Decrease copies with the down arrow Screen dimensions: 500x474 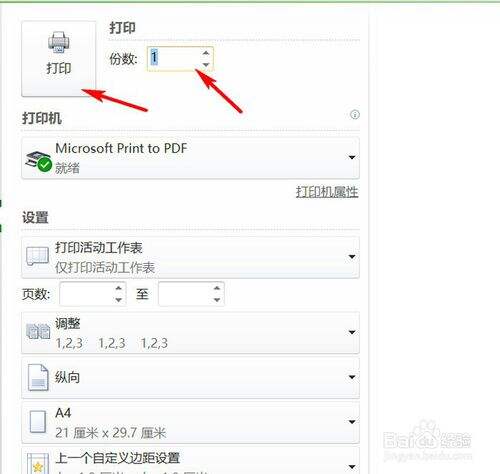[x=206, y=65]
